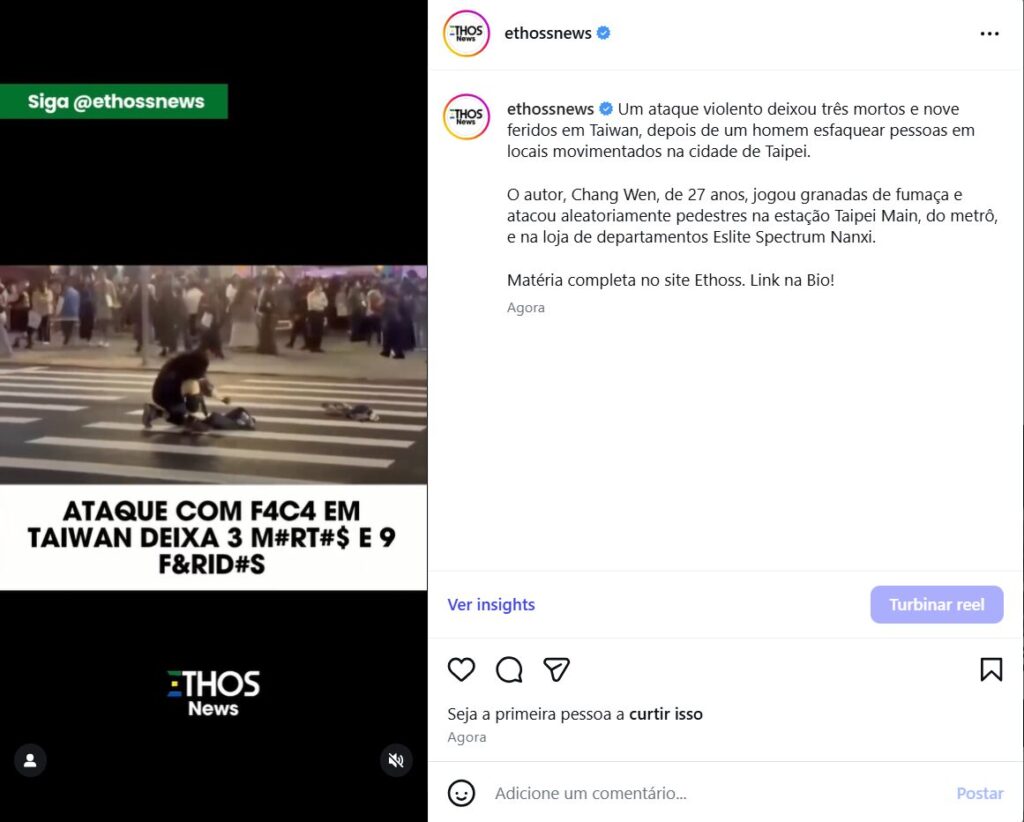This screenshot has height=822, width=1024.
Task: Open ethossnews username in header
Action: click(548, 33)
